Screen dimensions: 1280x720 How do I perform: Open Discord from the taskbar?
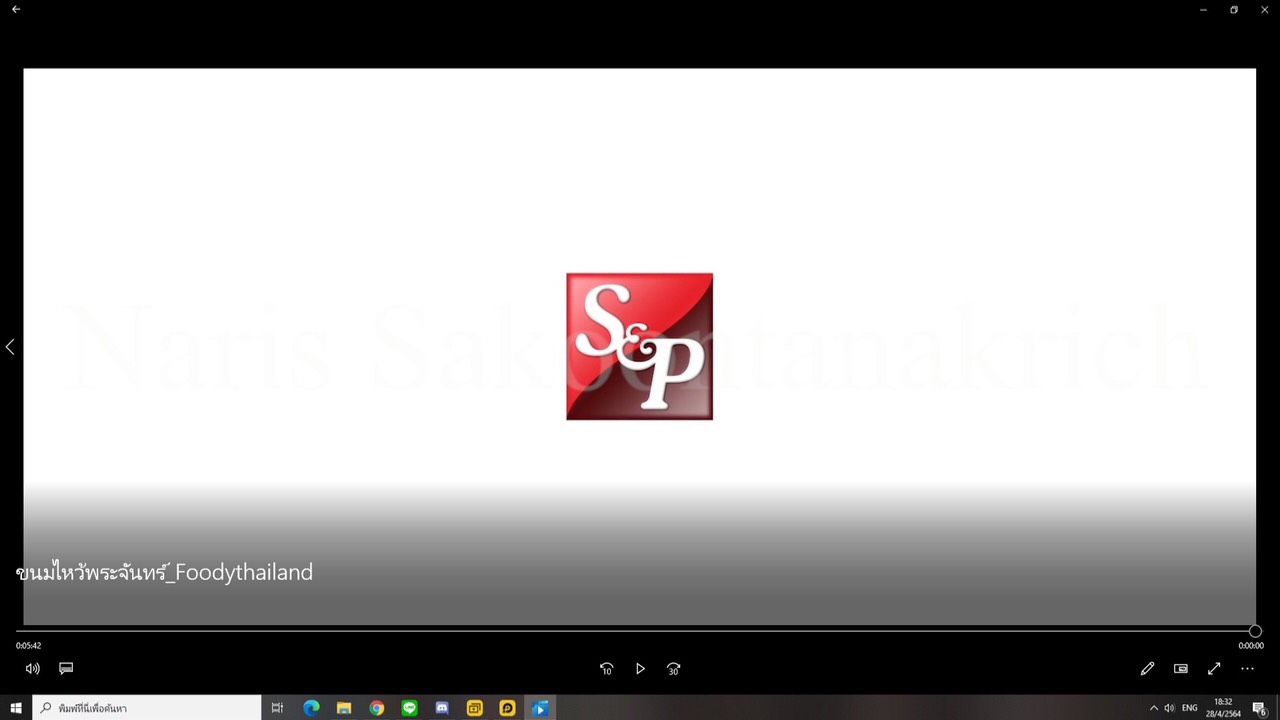point(442,708)
